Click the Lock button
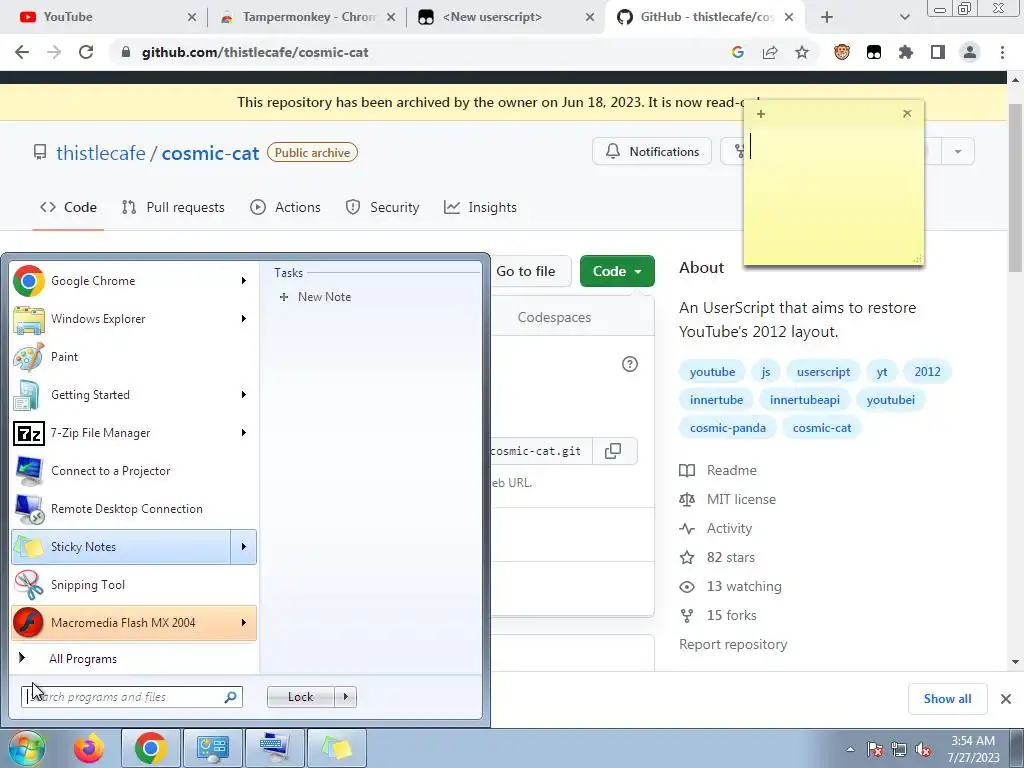 301,697
